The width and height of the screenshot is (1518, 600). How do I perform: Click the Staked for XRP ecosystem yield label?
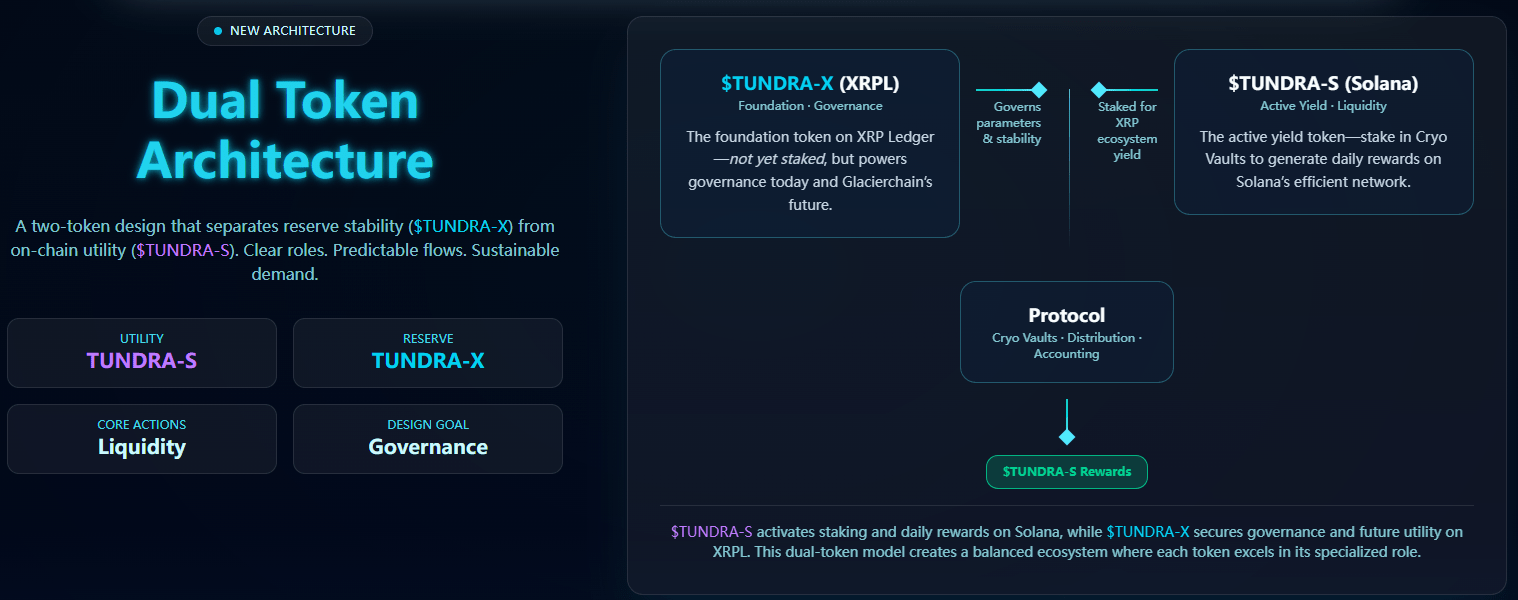click(x=1127, y=131)
